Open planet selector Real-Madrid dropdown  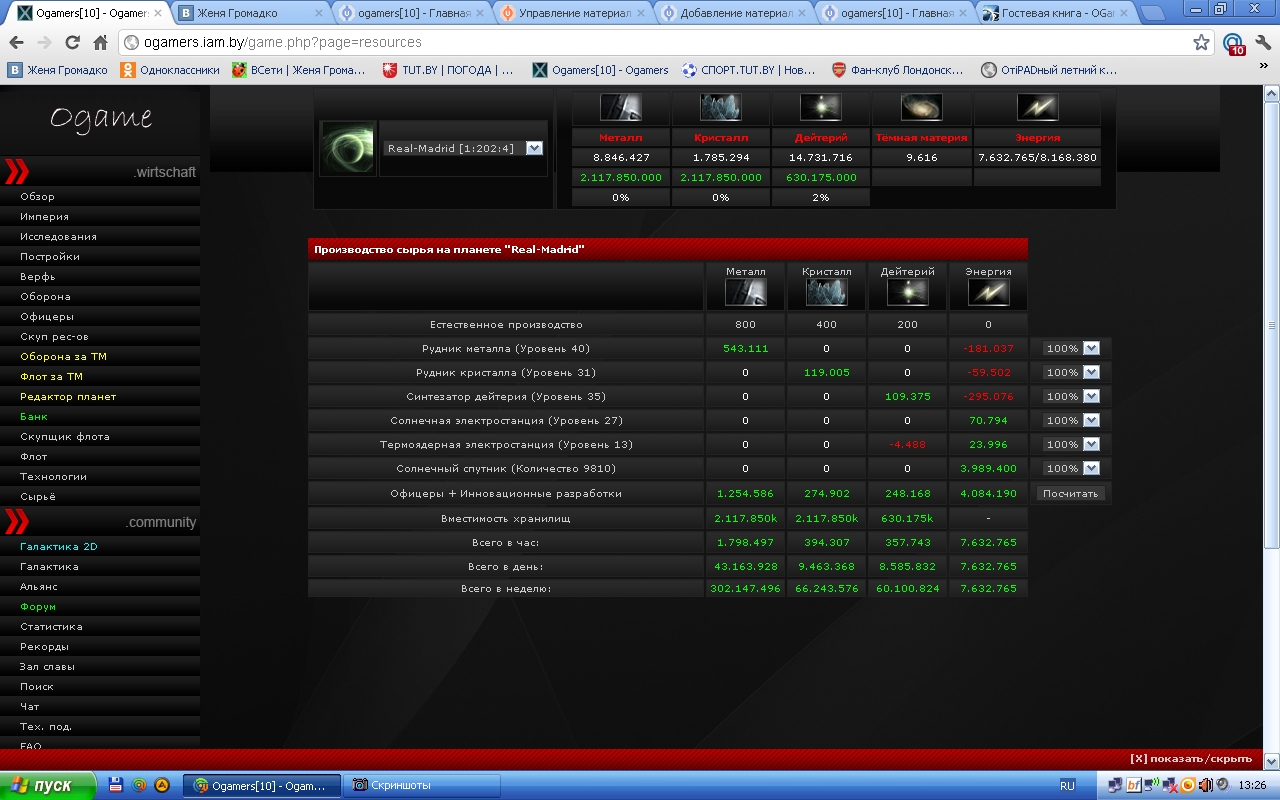(x=534, y=148)
